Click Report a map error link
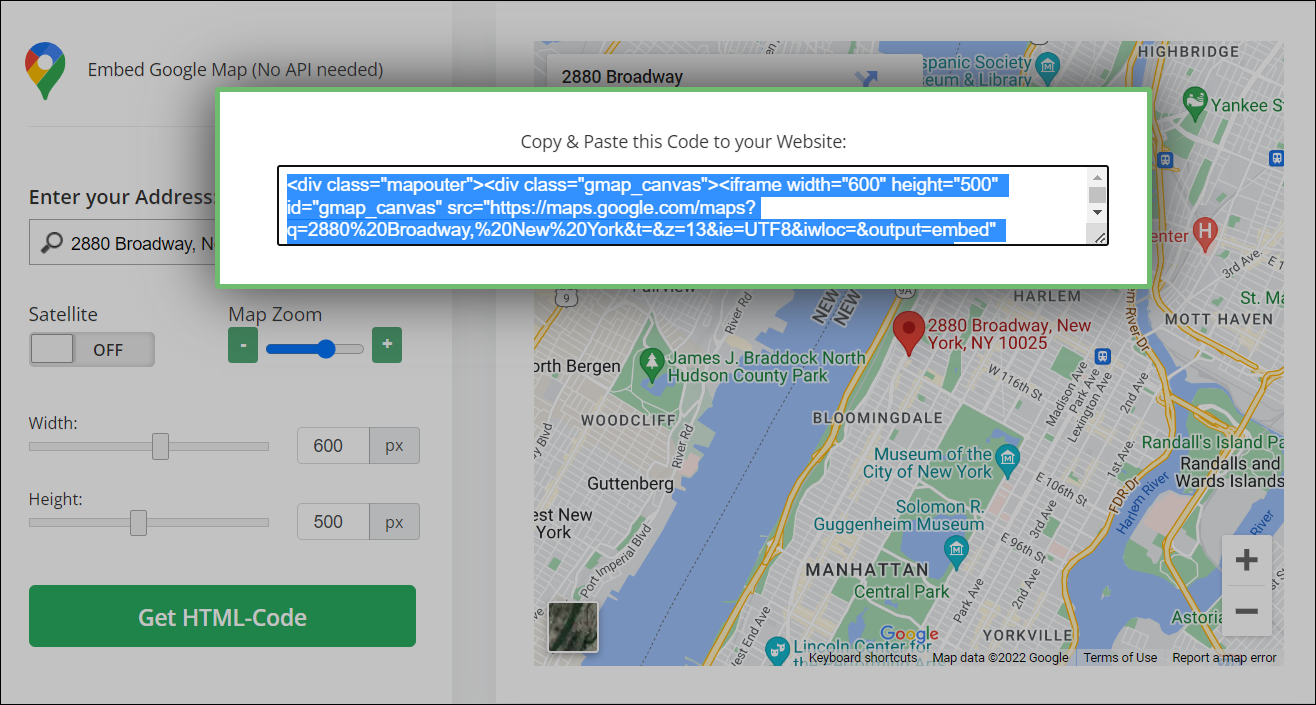Screen dimensions: 1316x705 1224,657
